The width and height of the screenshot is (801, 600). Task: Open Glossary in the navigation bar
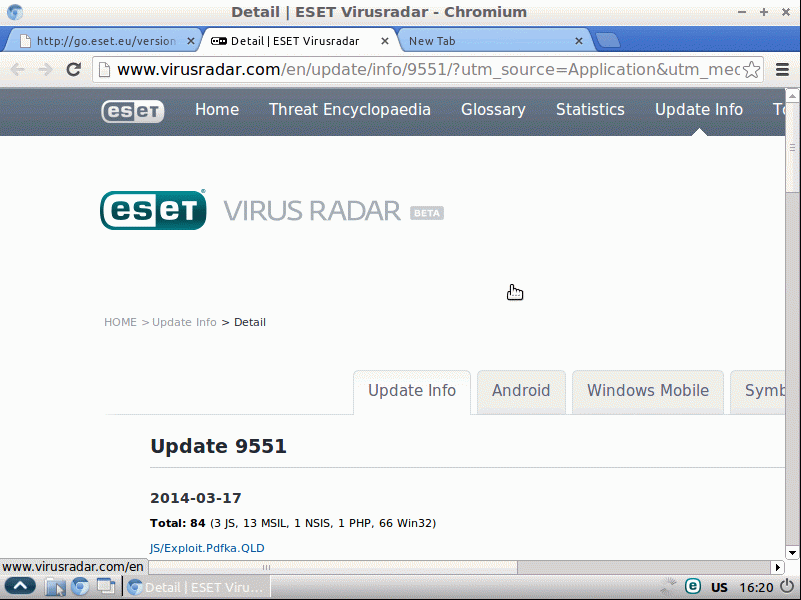493,109
